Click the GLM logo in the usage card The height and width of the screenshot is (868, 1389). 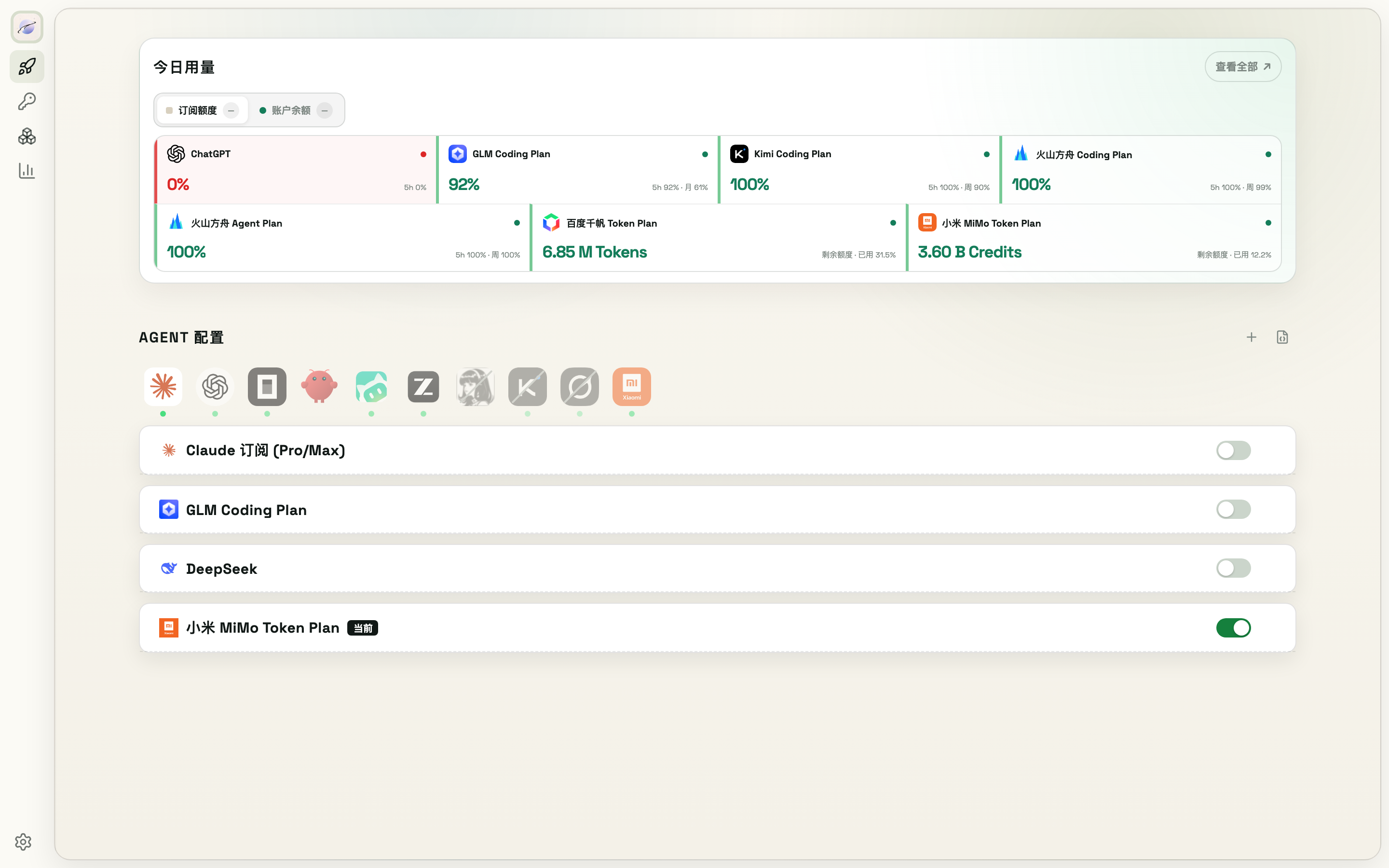457,154
